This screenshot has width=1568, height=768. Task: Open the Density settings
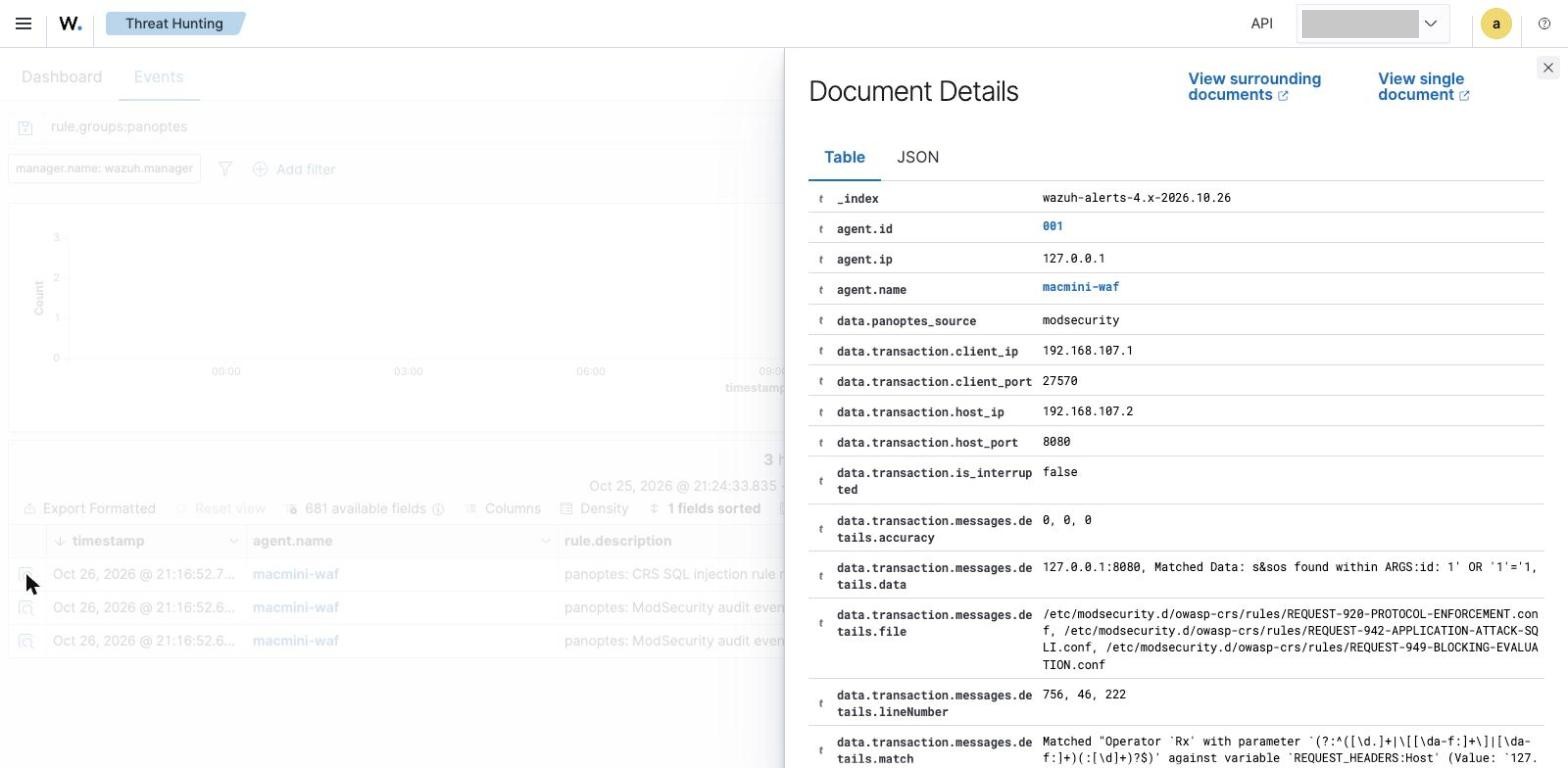(594, 509)
